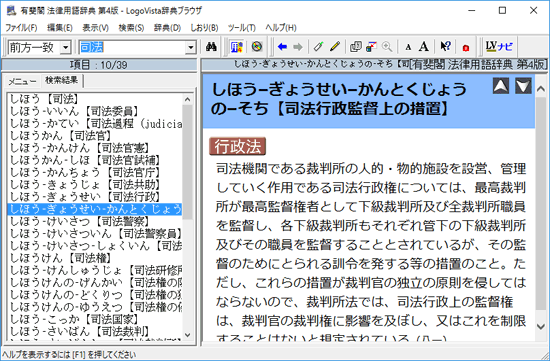
Task: Select result しほう-ぎょうせい【司法行政】
Action: click(x=95, y=197)
